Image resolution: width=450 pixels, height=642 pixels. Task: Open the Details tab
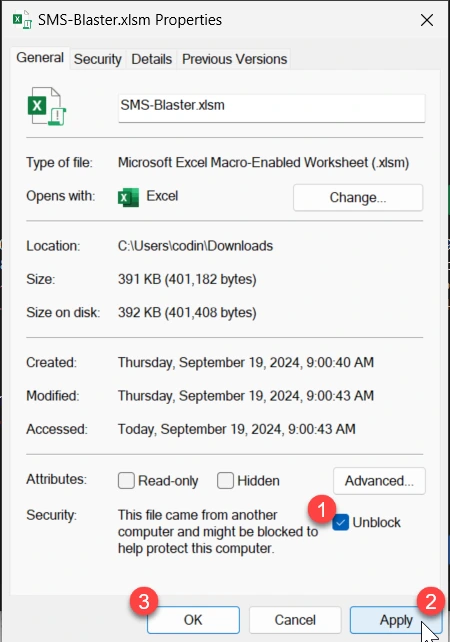point(152,59)
